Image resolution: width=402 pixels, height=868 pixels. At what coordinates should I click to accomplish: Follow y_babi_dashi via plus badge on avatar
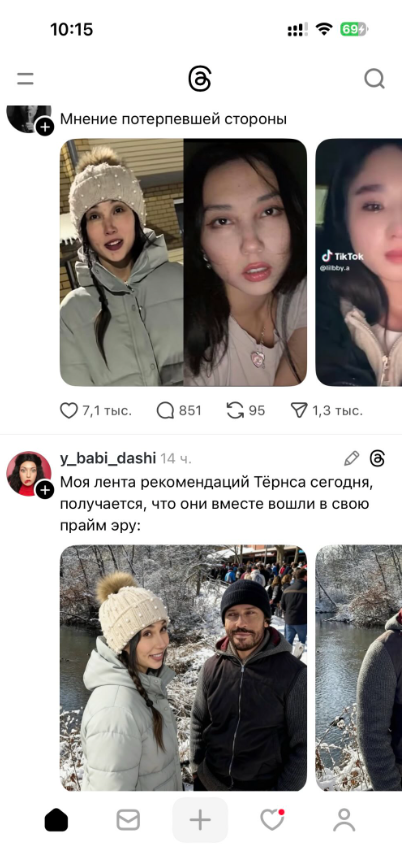coord(45,490)
